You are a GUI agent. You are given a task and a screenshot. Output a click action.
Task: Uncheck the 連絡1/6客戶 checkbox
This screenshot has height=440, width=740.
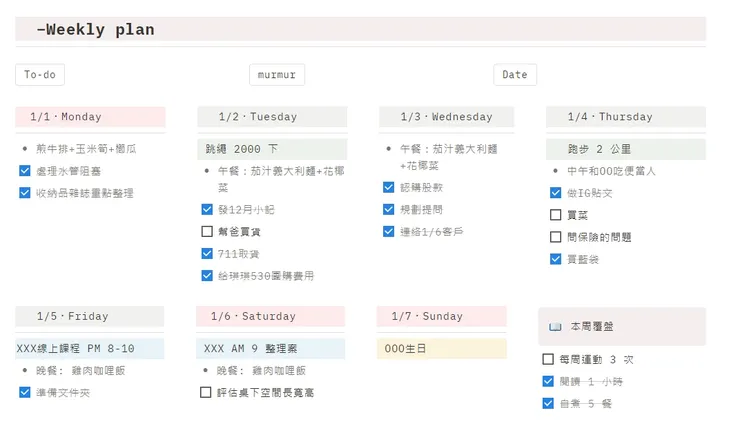click(388, 231)
